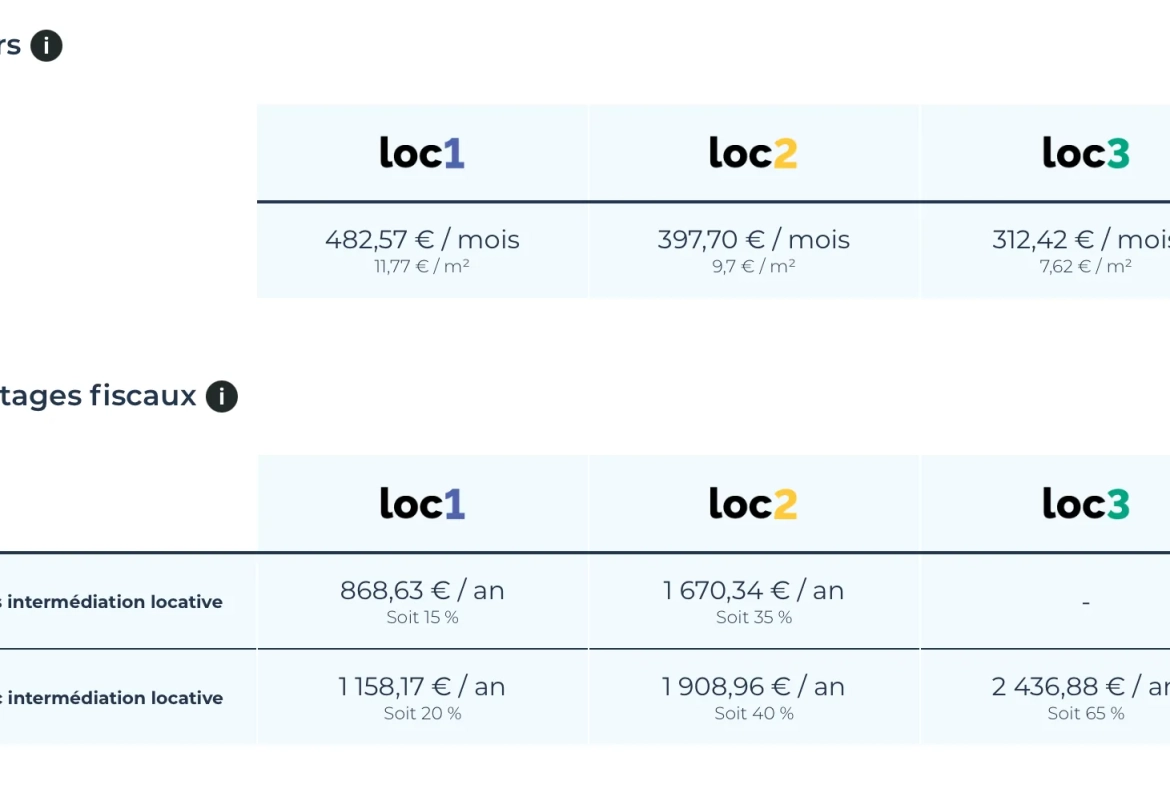Click the loc1 logo in the tax table
Image resolution: width=1170 pixels, height=785 pixels.
pos(422,504)
